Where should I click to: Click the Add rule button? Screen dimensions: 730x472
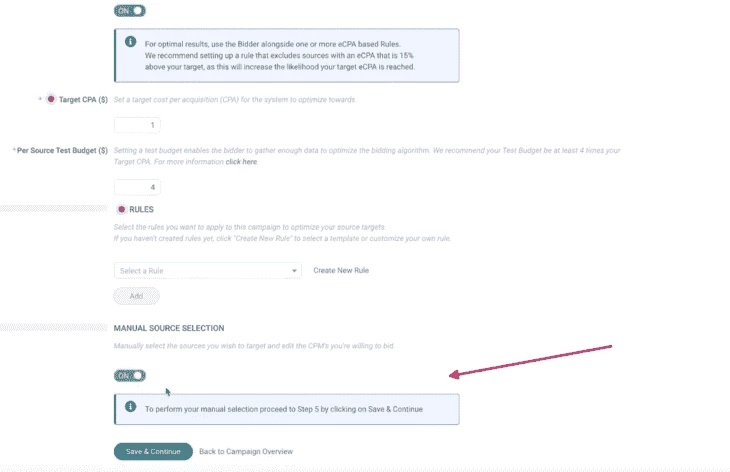pos(136,296)
